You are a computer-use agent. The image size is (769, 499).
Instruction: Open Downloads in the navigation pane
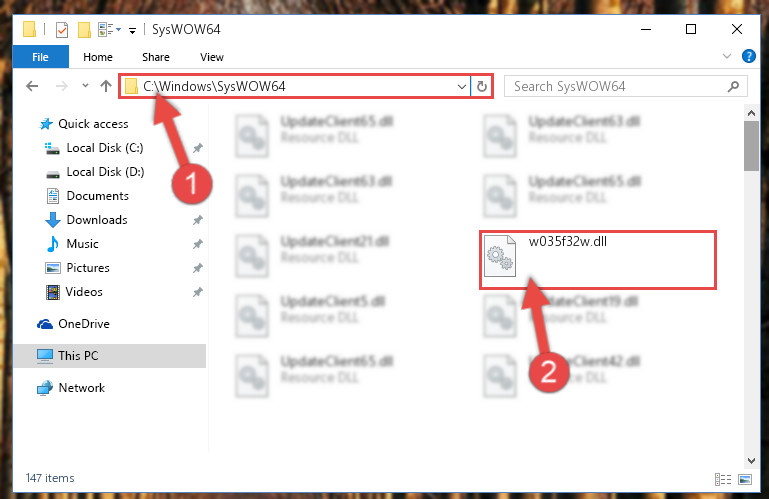point(97,220)
